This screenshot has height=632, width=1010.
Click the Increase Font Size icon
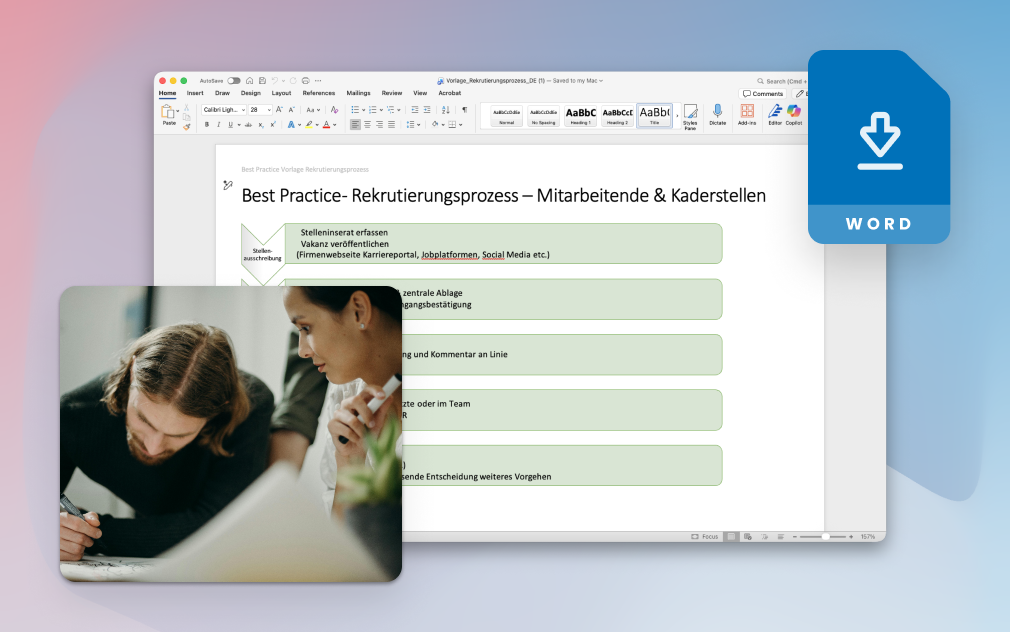click(279, 110)
